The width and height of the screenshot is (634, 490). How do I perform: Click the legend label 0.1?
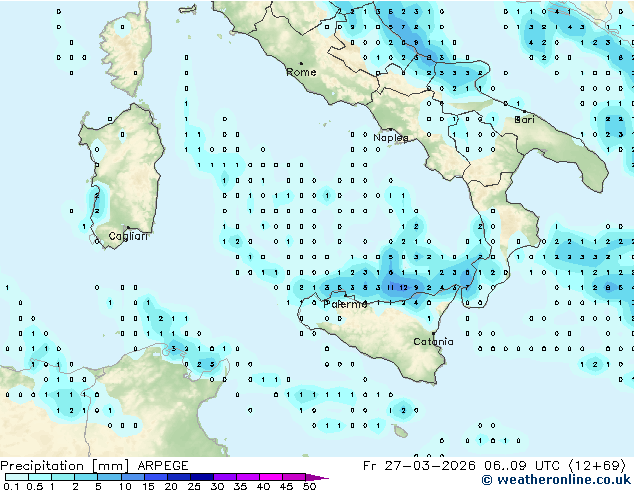click(x=11, y=486)
